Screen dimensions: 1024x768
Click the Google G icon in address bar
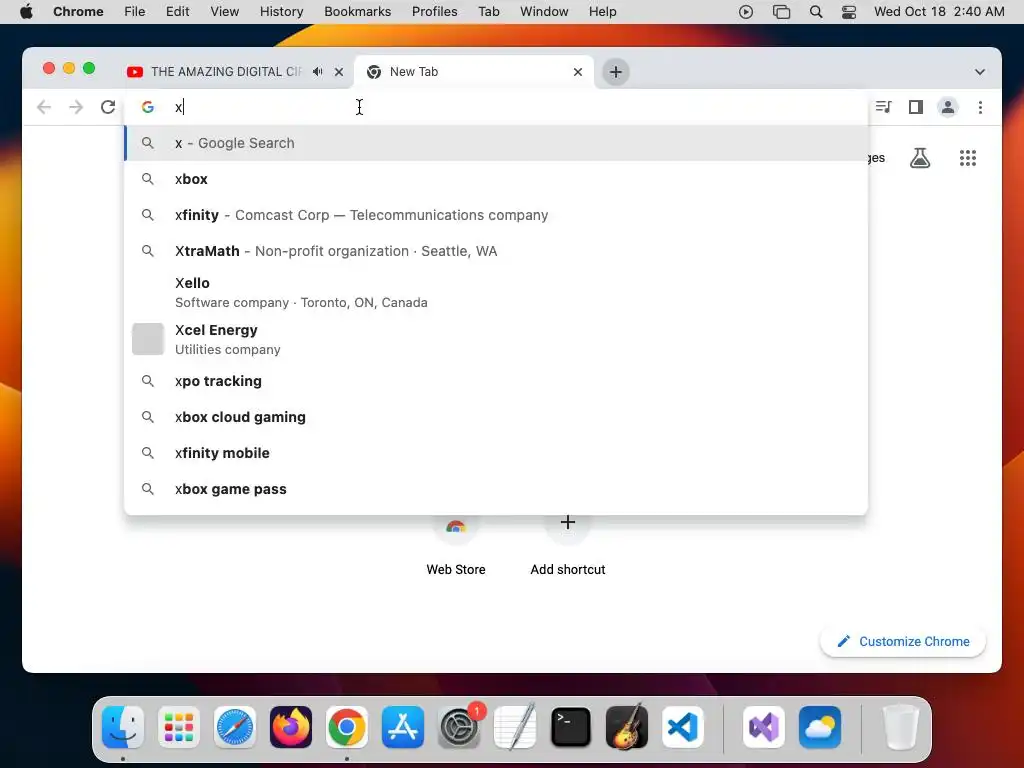pos(148,107)
